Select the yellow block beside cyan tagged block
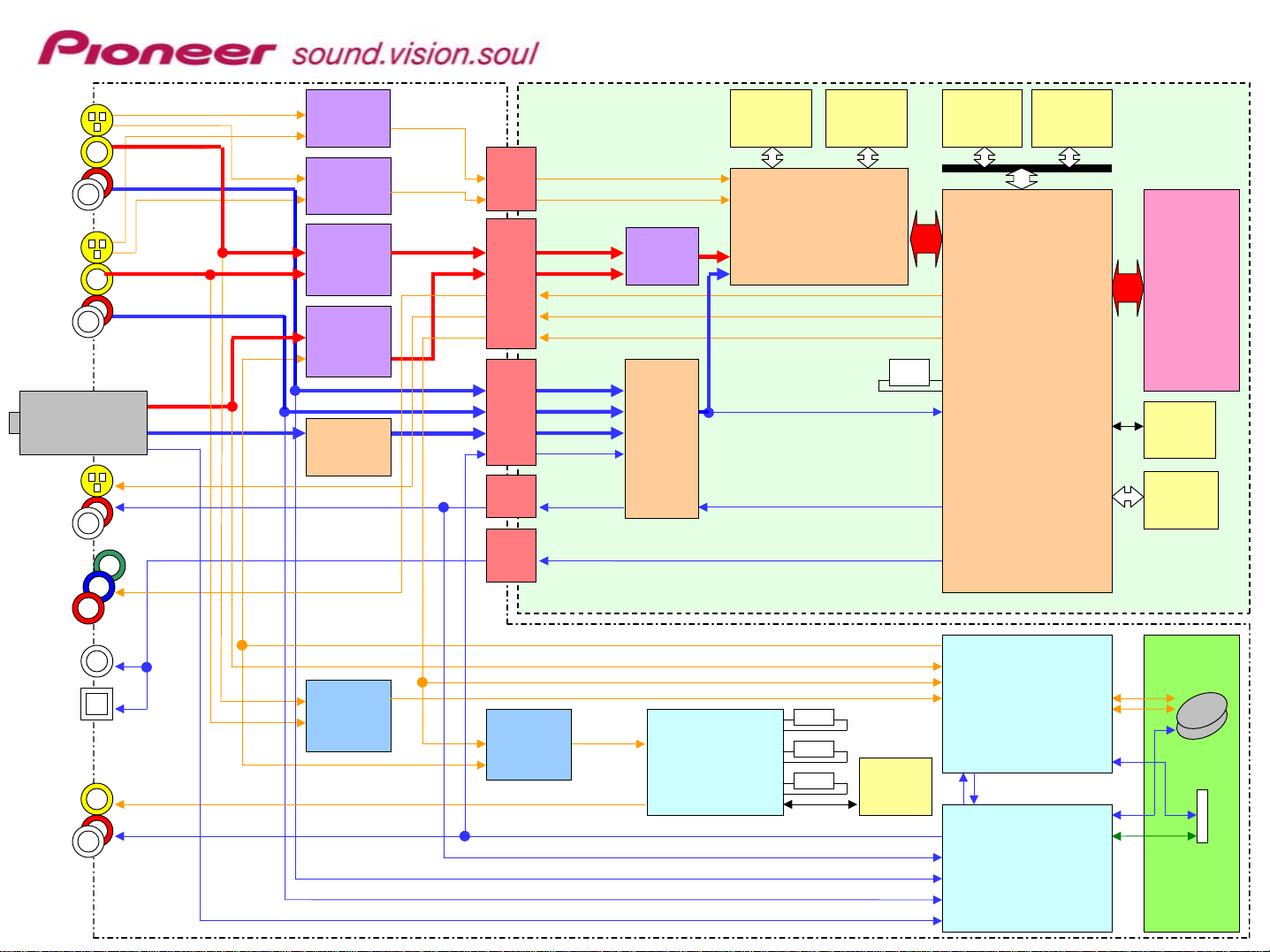Image resolution: width=1270 pixels, height=952 pixels. pos(895,787)
